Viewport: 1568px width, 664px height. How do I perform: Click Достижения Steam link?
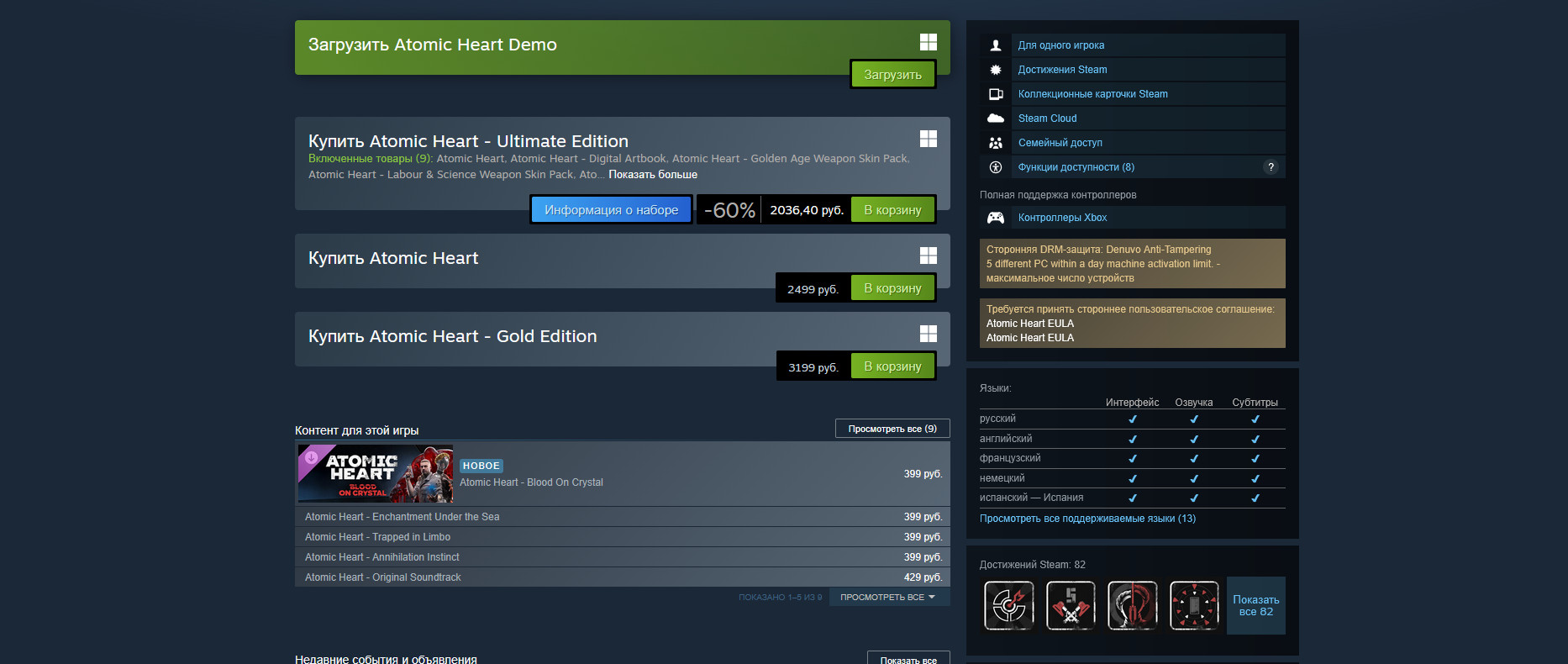coord(1062,70)
